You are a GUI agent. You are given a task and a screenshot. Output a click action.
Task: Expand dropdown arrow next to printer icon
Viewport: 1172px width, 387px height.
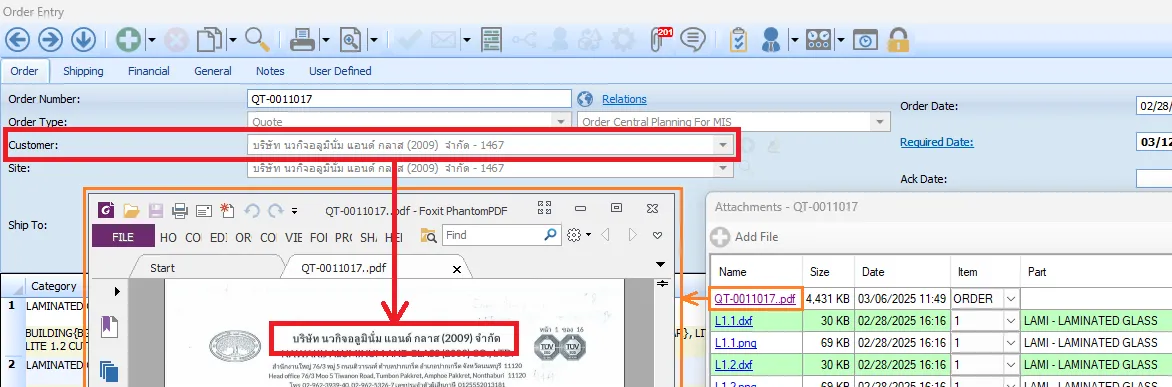pyautogui.click(x=325, y=40)
